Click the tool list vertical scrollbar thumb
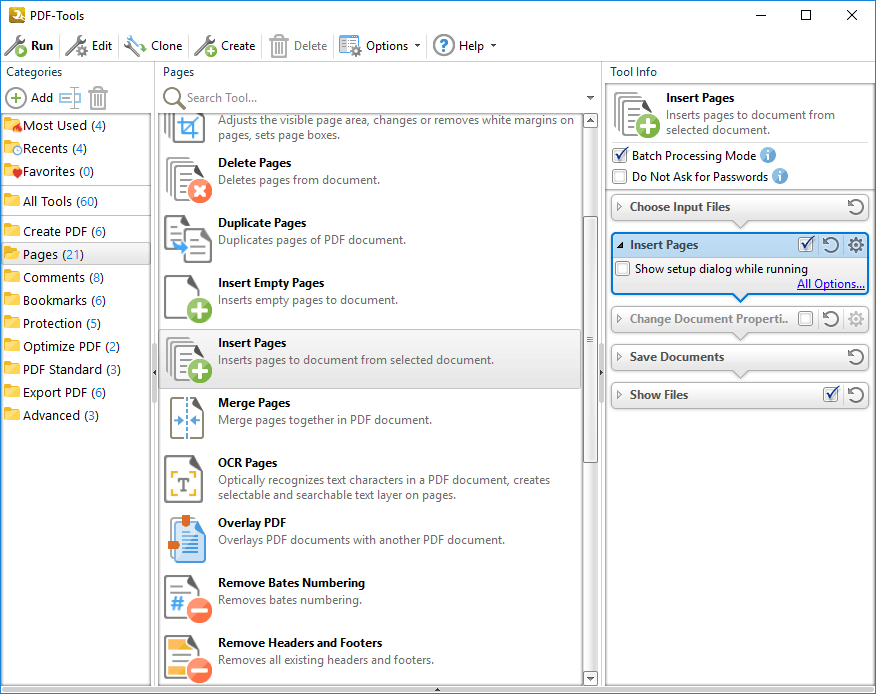This screenshot has height=694, width=876. point(590,339)
